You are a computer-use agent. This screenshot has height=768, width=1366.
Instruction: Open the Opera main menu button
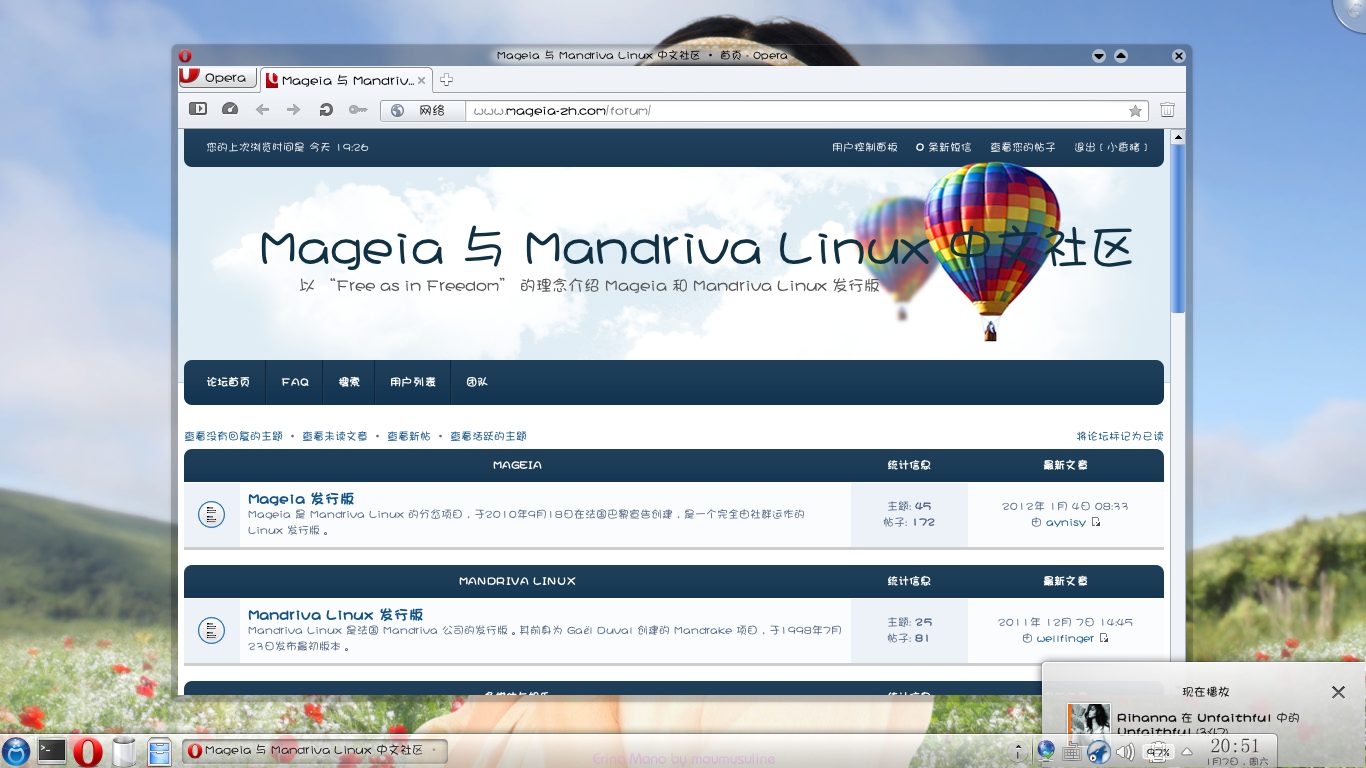coord(217,78)
